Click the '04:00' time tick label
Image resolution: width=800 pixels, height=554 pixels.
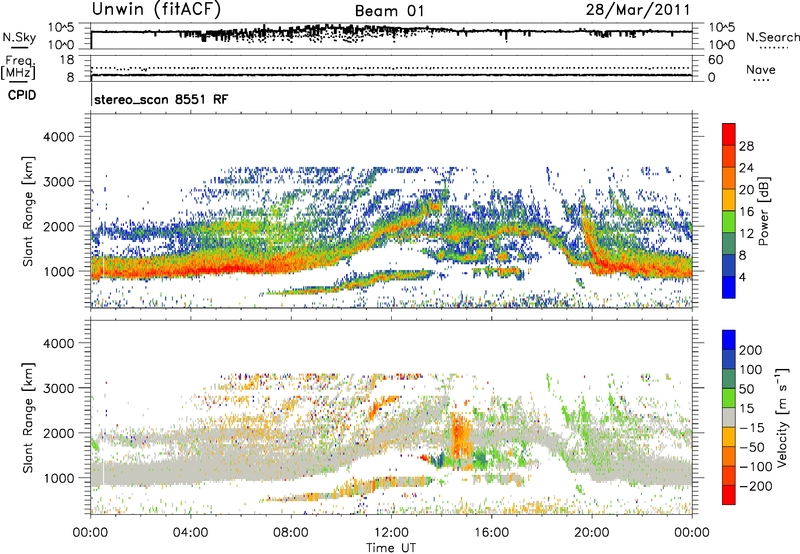[191, 533]
